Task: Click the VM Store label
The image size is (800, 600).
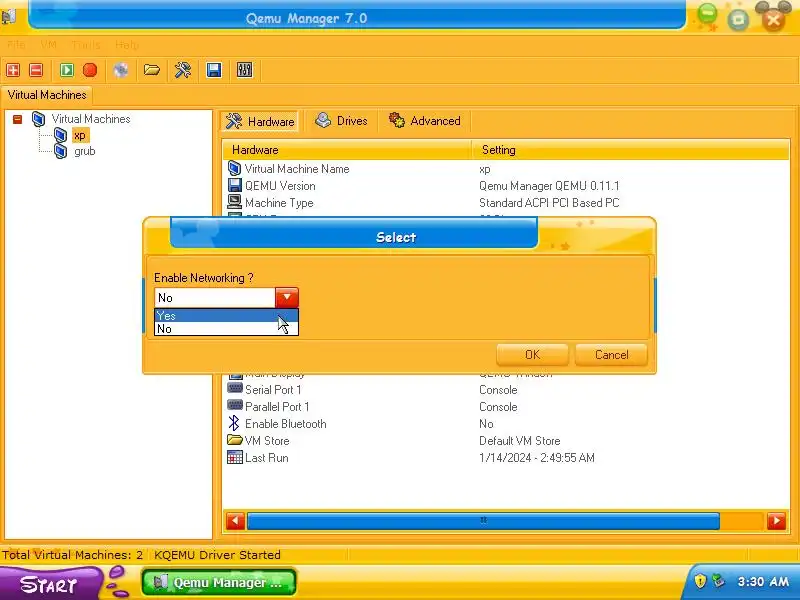Action: pyautogui.click(x=267, y=440)
